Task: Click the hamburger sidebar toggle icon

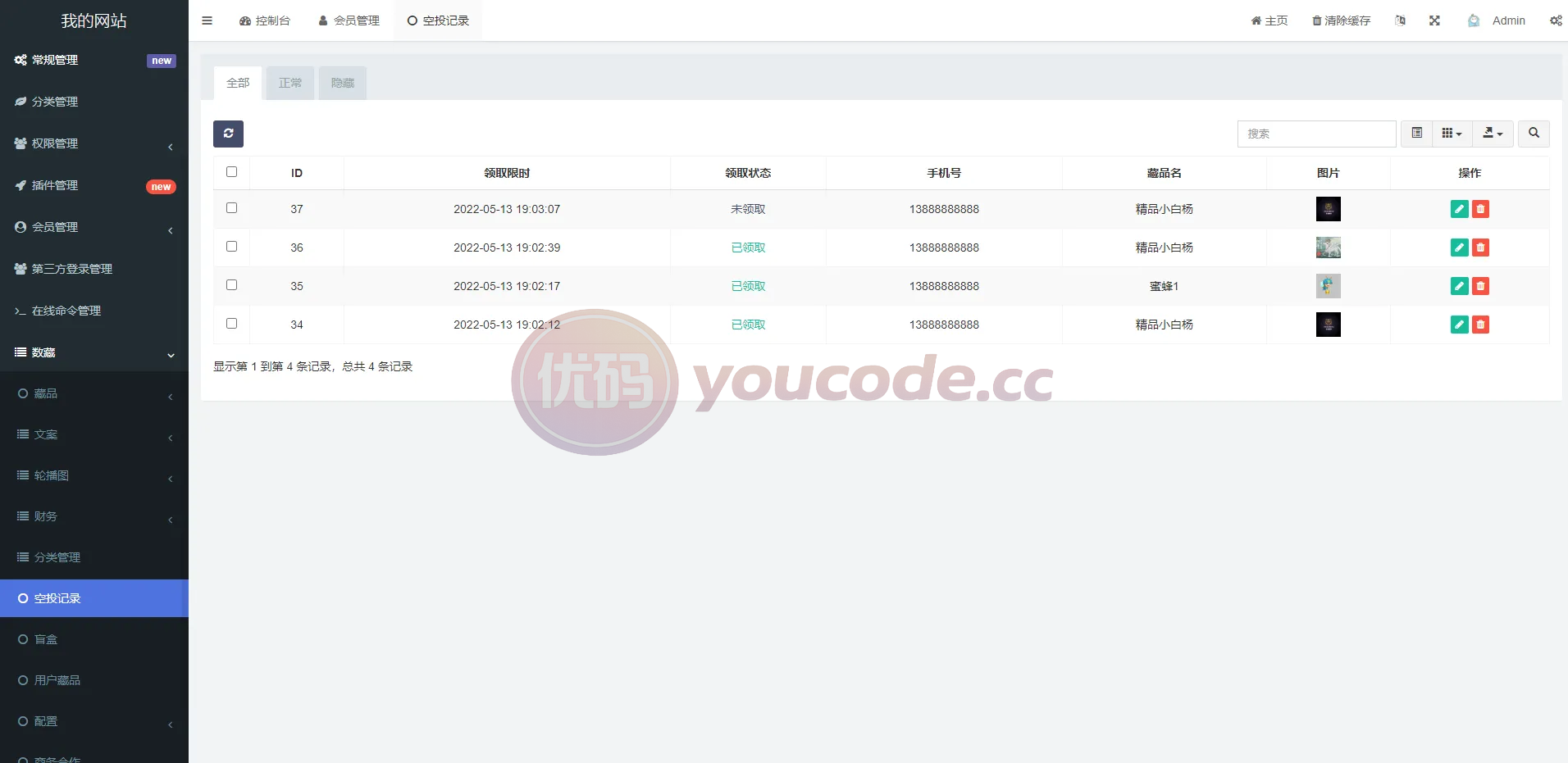Action: coord(207,20)
